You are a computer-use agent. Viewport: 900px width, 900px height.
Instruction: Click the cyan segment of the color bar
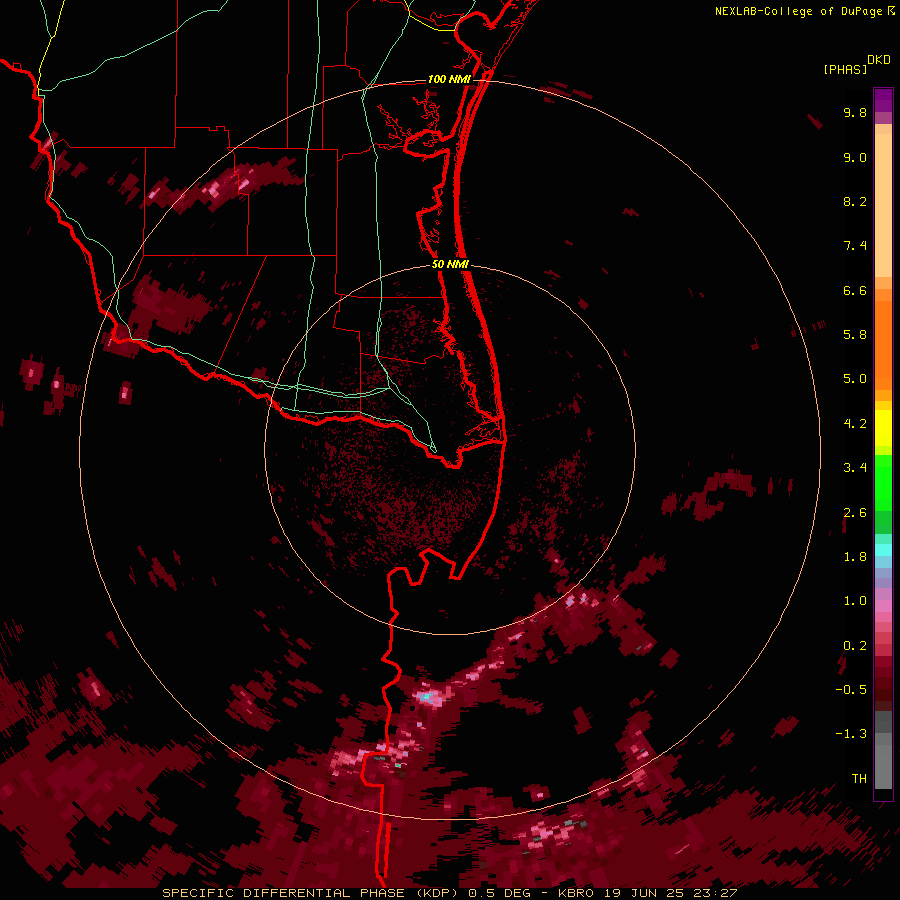pos(883,550)
